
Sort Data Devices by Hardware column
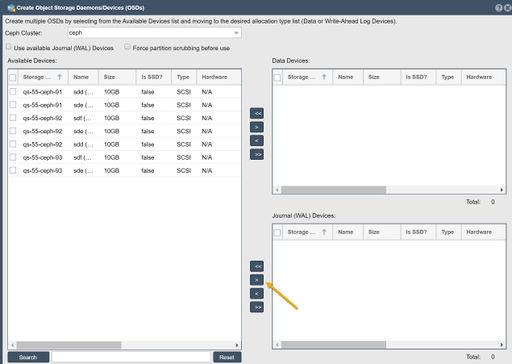click(x=483, y=77)
